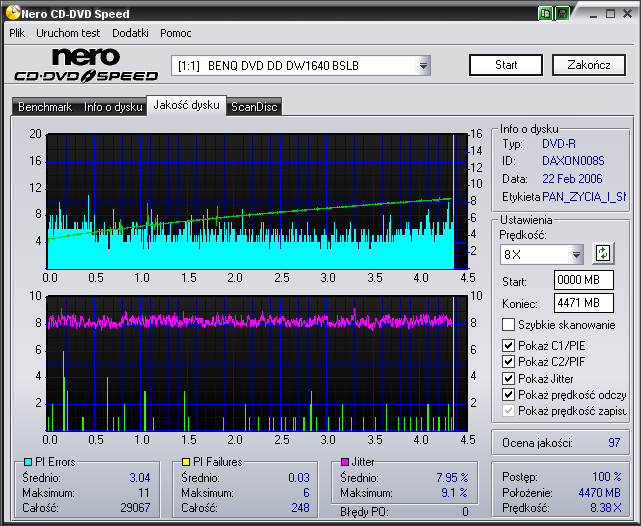
Task: Click the Położenie value 4470 MB
Action: click(x=600, y=493)
